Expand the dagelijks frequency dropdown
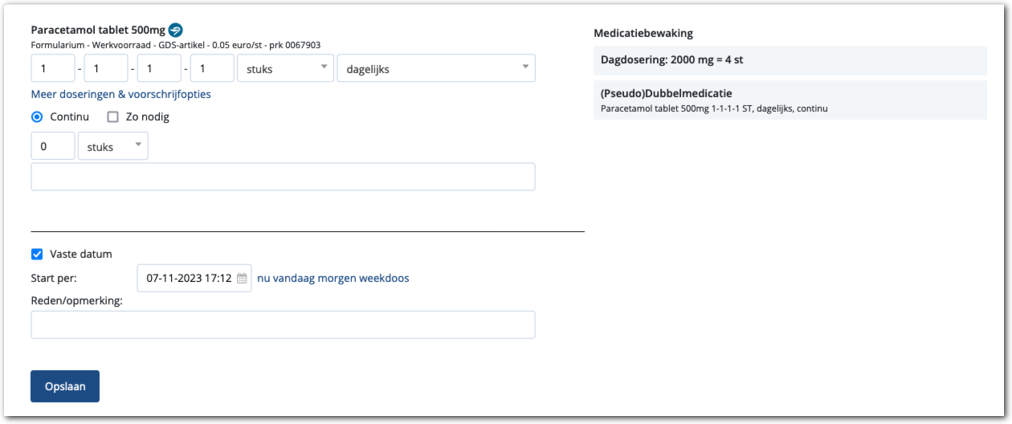The image size is (1012, 424). tap(435, 68)
